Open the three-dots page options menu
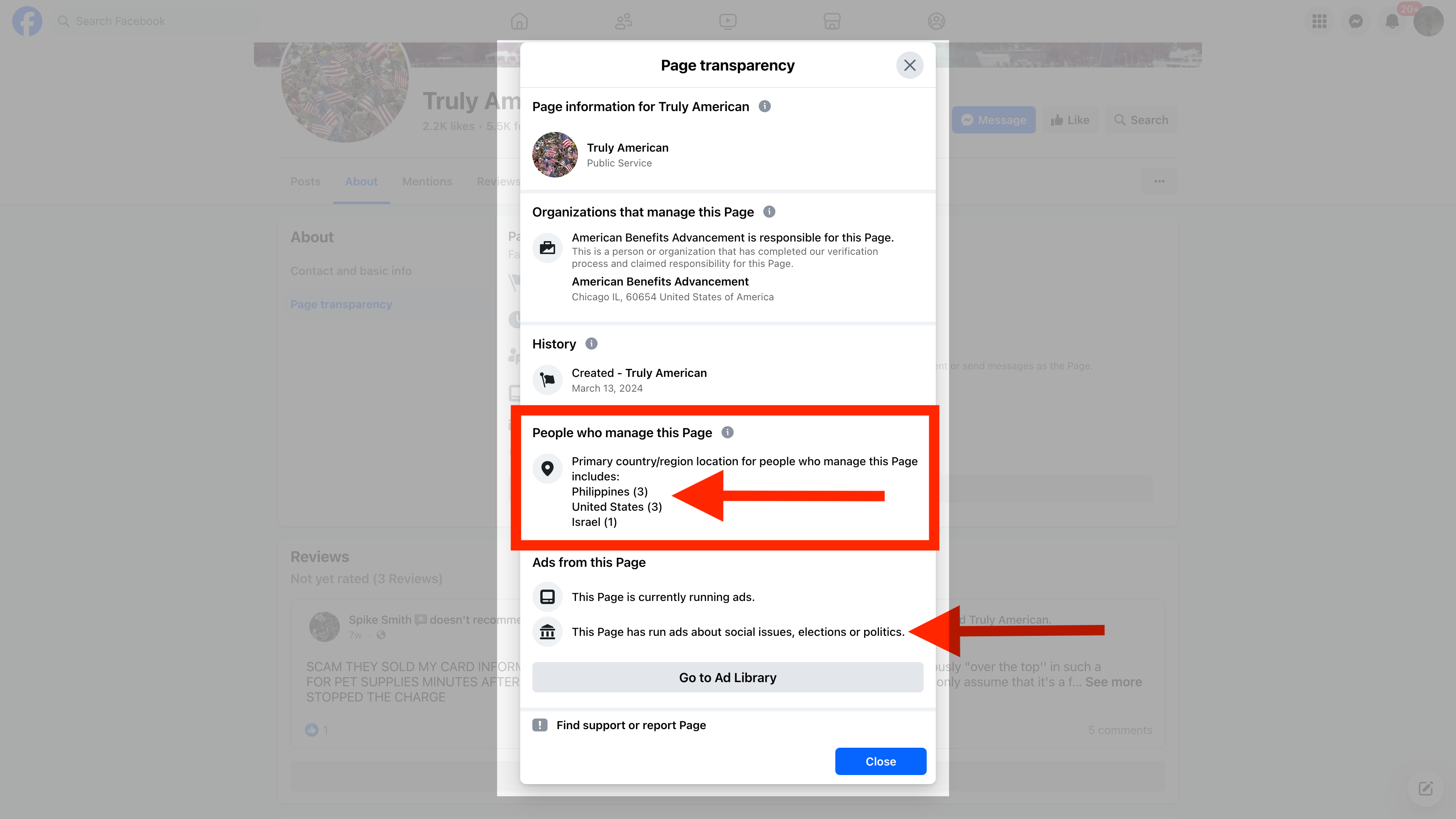Image resolution: width=1456 pixels, height=819 pixels. pos(1159,182)
